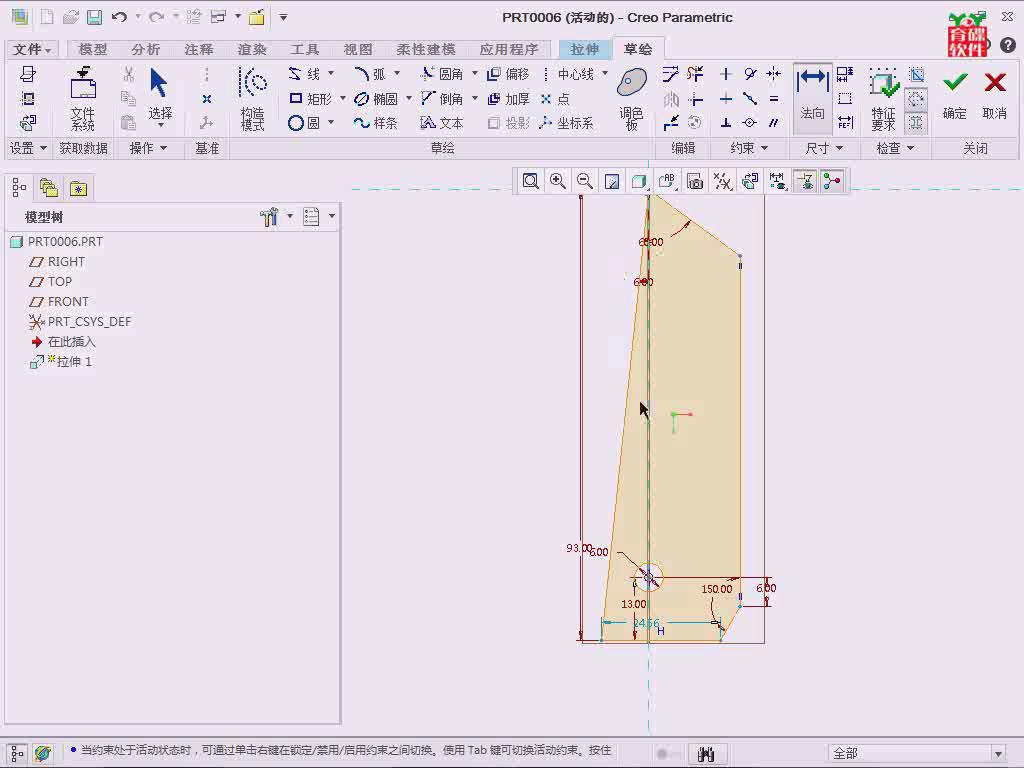Select the Offset (偏移) tool
Viewport: 1024px width, 768px height.
pyautogui.click(x=508, y=74)
